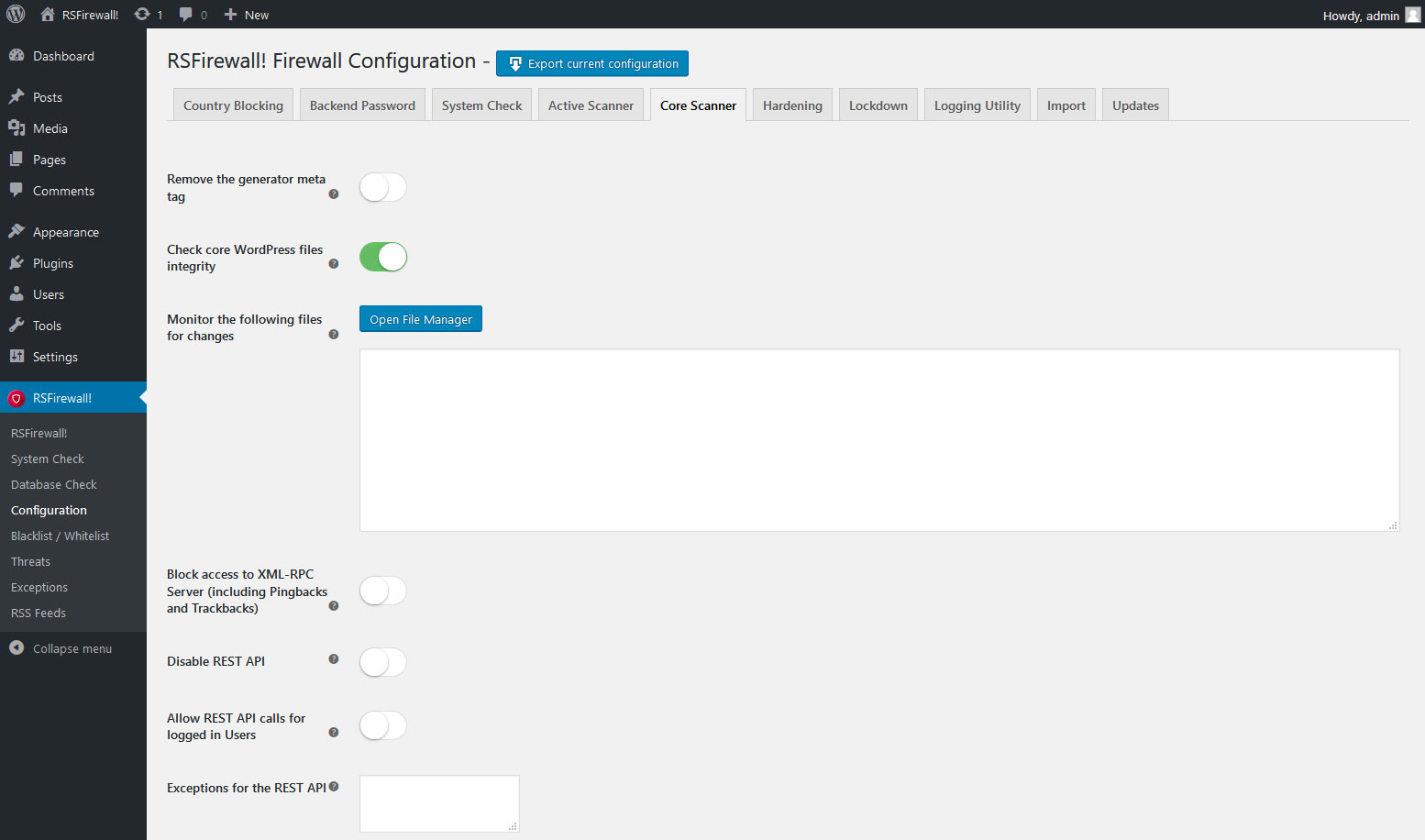Open the Hardening tab
This screenshot has width=1425, height=840.
792,105
